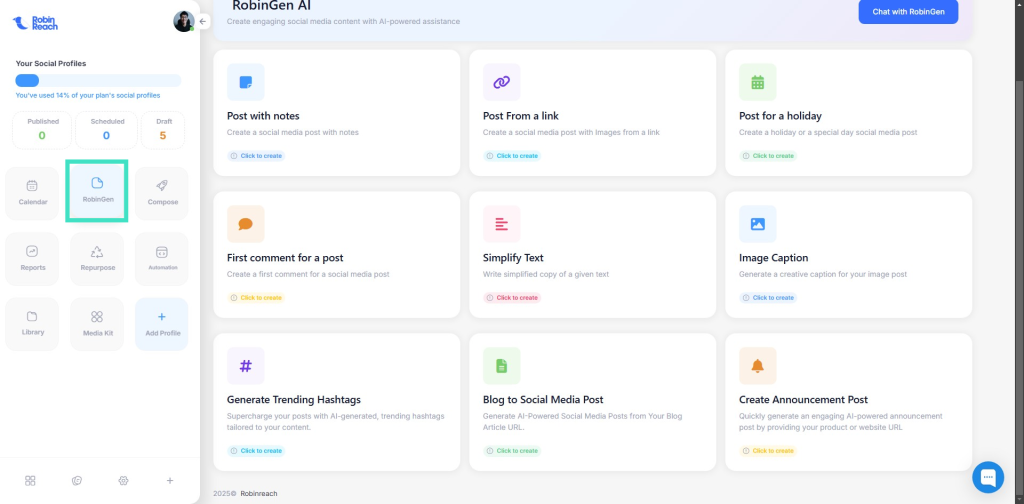
Task: Click the Scheduled count box
Action: coord(106,130)
